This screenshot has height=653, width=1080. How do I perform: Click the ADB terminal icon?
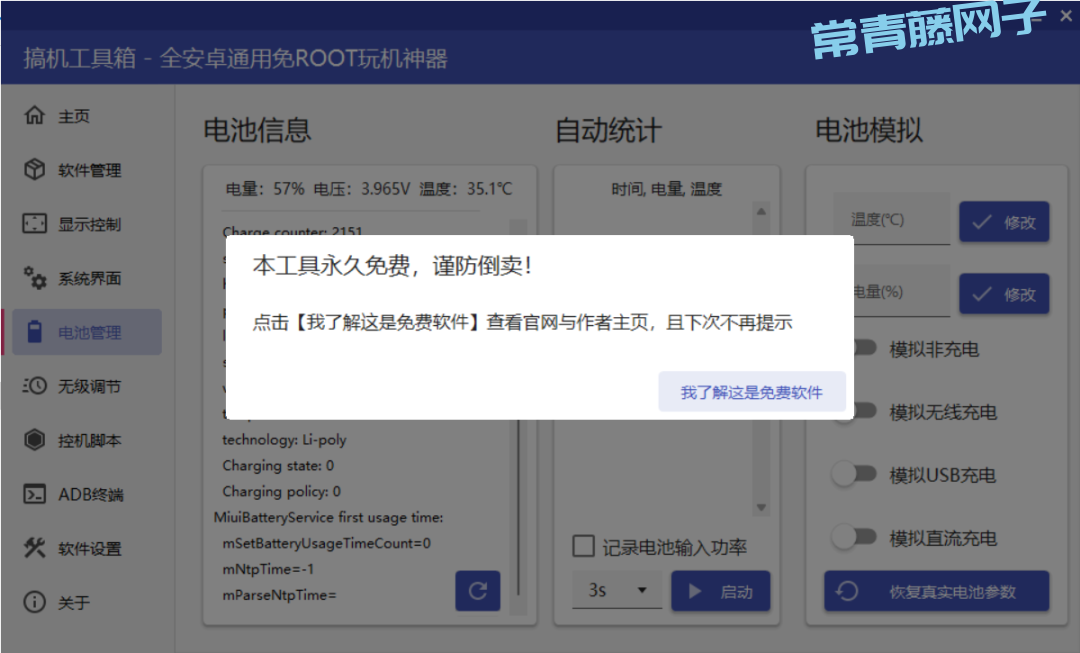coord(35,494)
